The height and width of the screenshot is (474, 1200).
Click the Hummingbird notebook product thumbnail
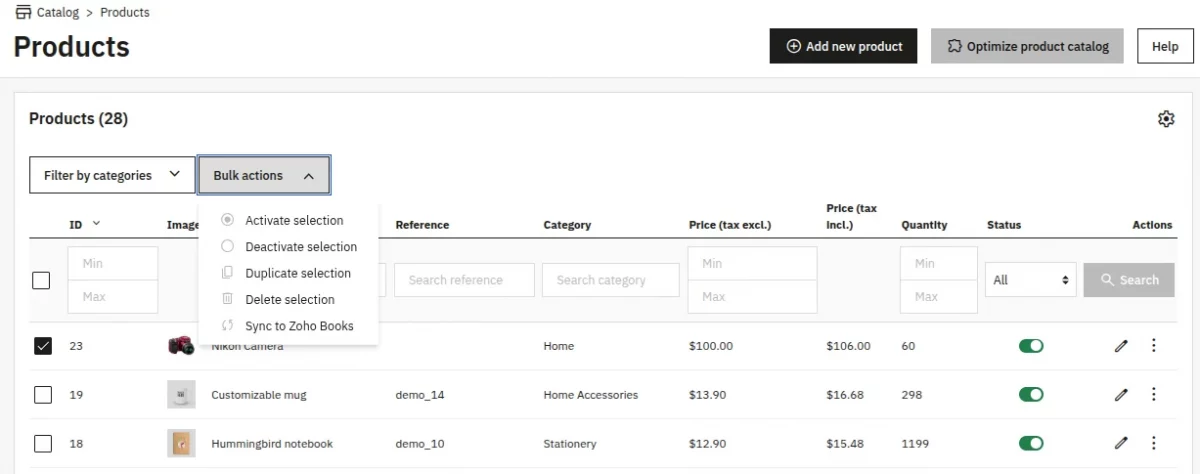[181, 443]
